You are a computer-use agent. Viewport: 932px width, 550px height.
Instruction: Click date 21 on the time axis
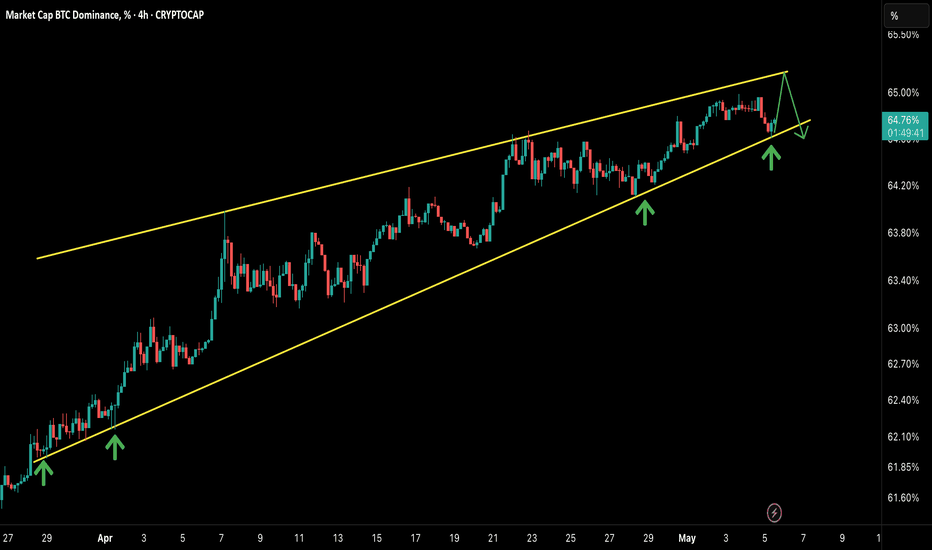[x=493, y=538]
